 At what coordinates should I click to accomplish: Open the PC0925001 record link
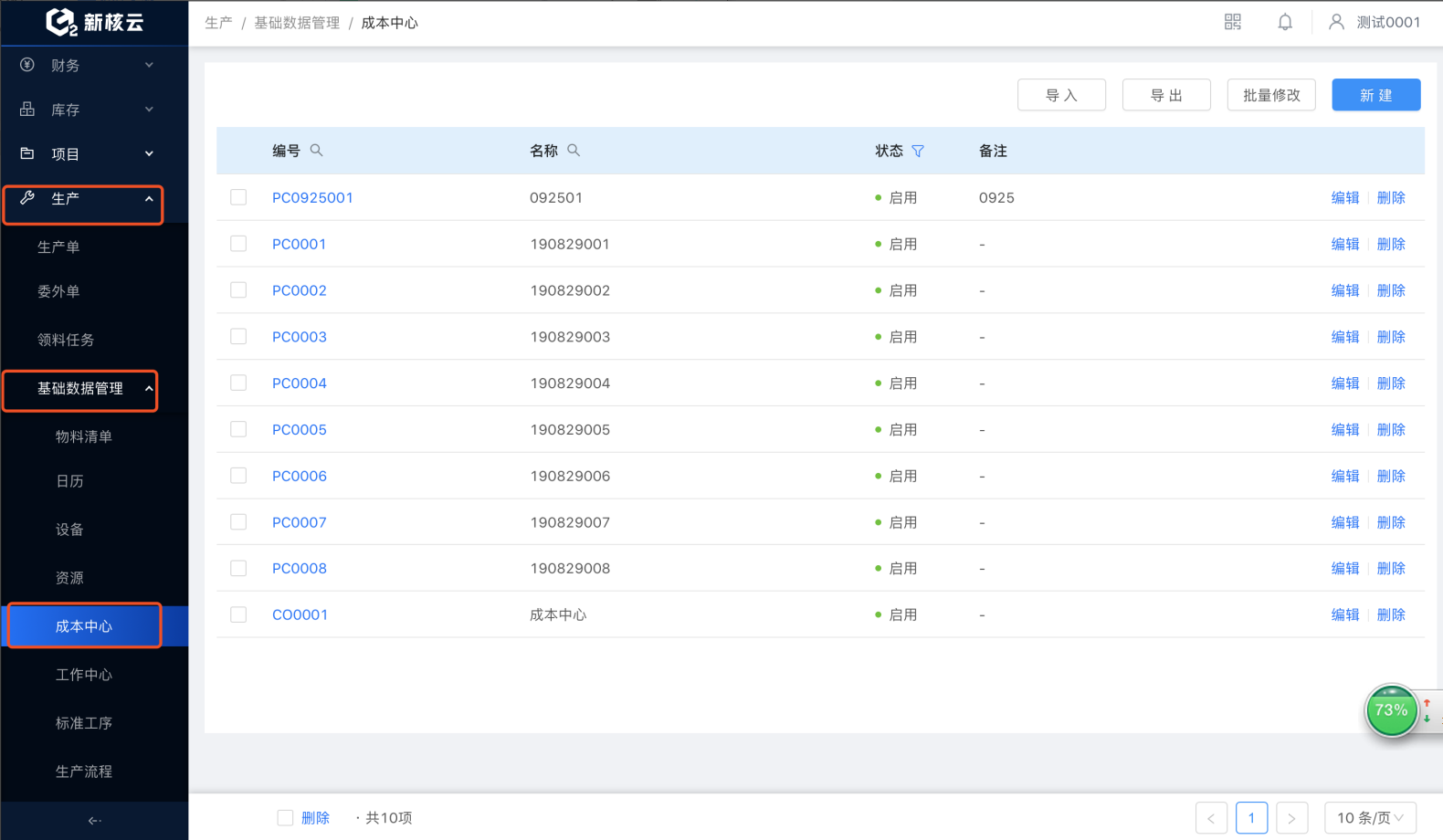pyautogui.click(x=312, y=197)
